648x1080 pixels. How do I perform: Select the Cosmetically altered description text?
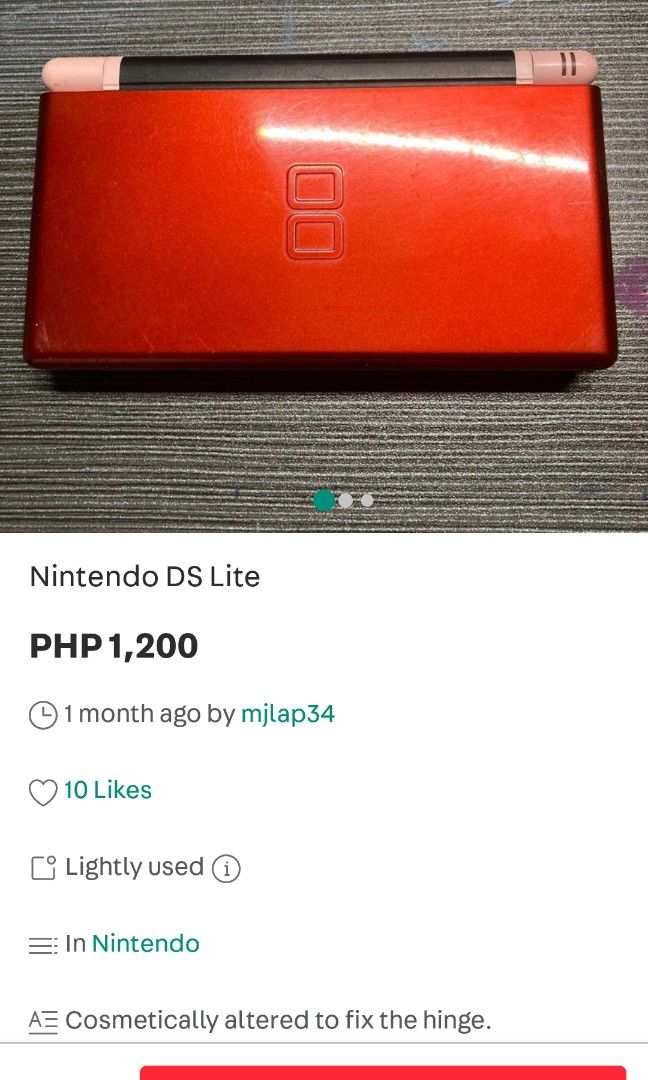point(278,1020)
